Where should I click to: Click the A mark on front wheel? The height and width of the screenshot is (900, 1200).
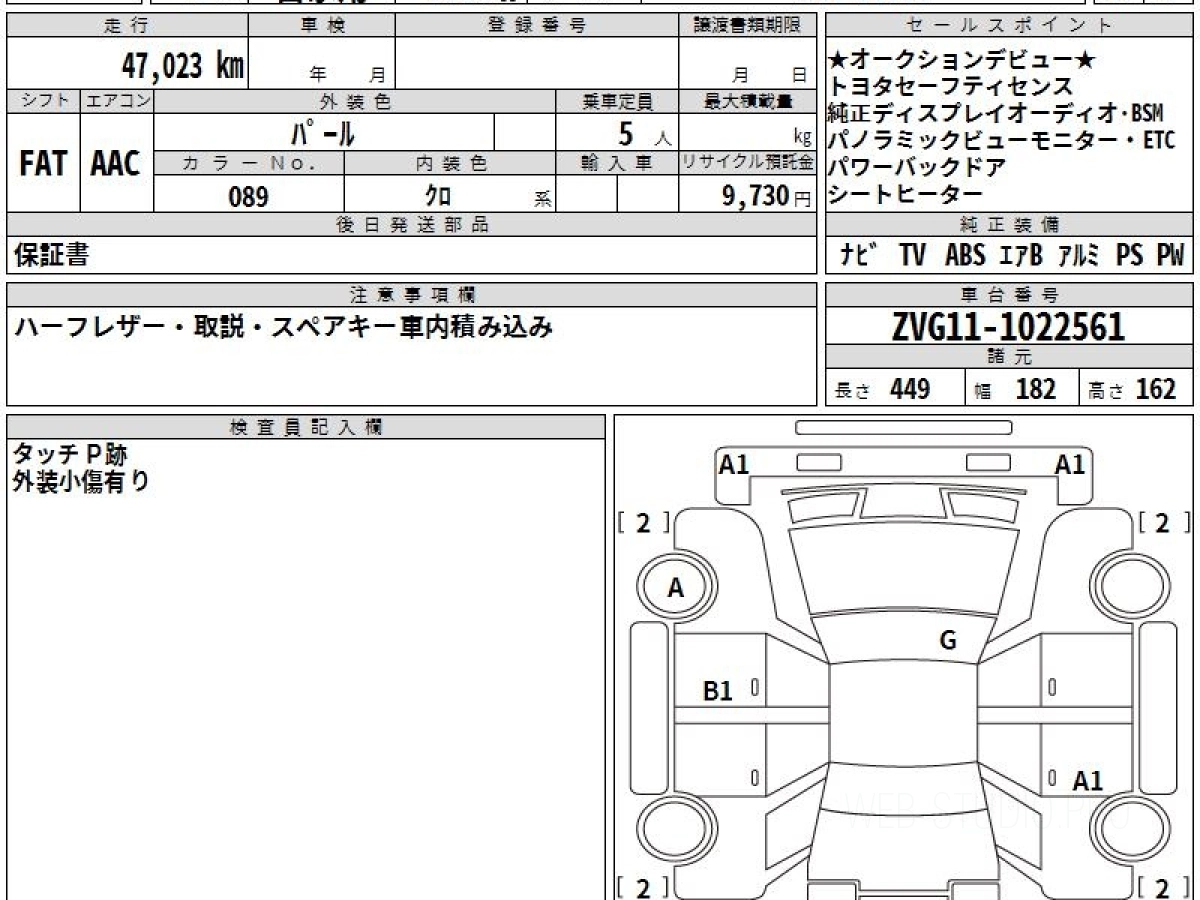676,589
